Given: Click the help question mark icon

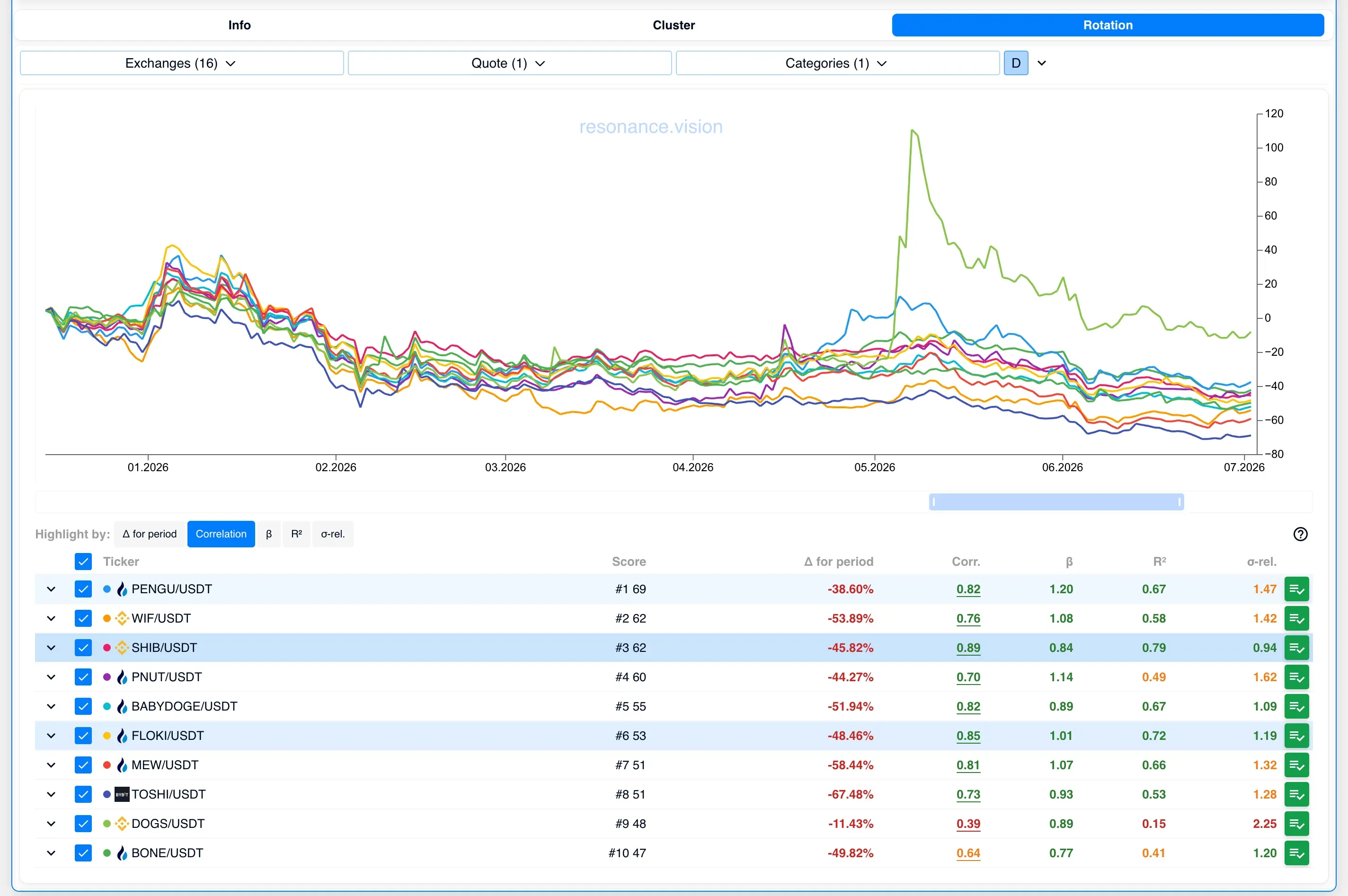Looking at the screenshot, I should click(1300, 534).
